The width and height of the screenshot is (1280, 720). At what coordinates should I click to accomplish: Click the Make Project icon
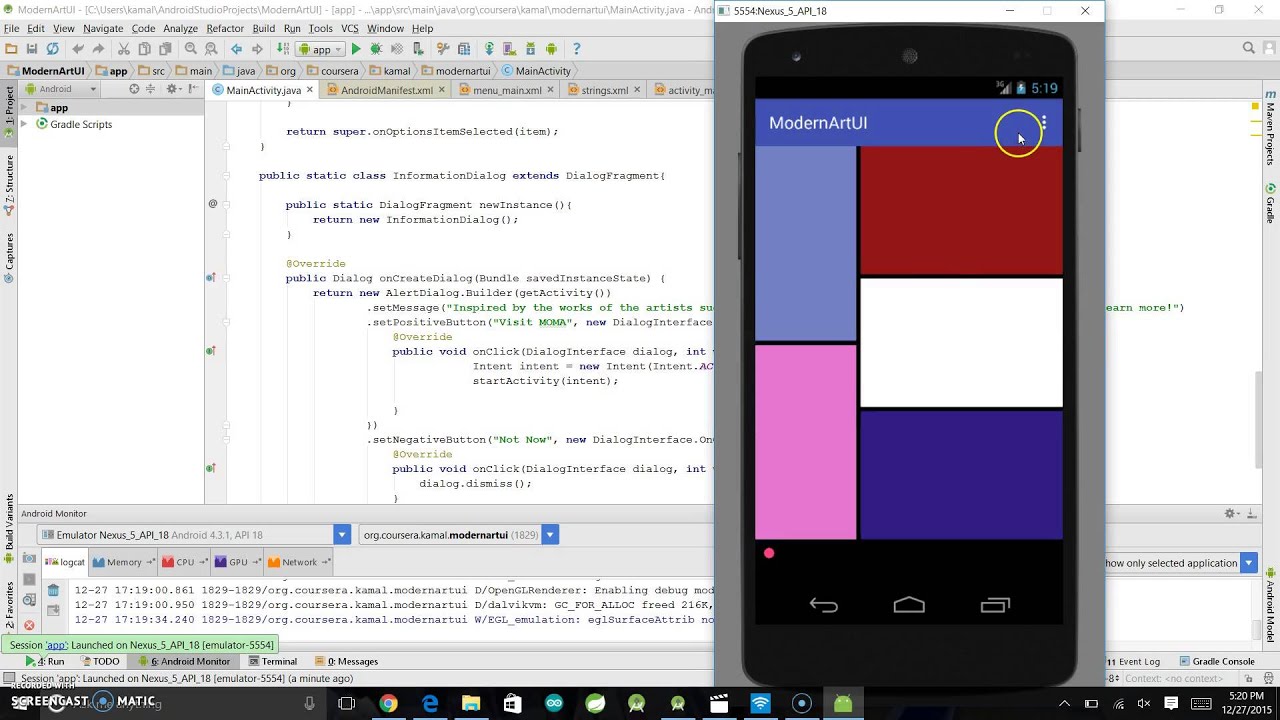pos(283,49)
